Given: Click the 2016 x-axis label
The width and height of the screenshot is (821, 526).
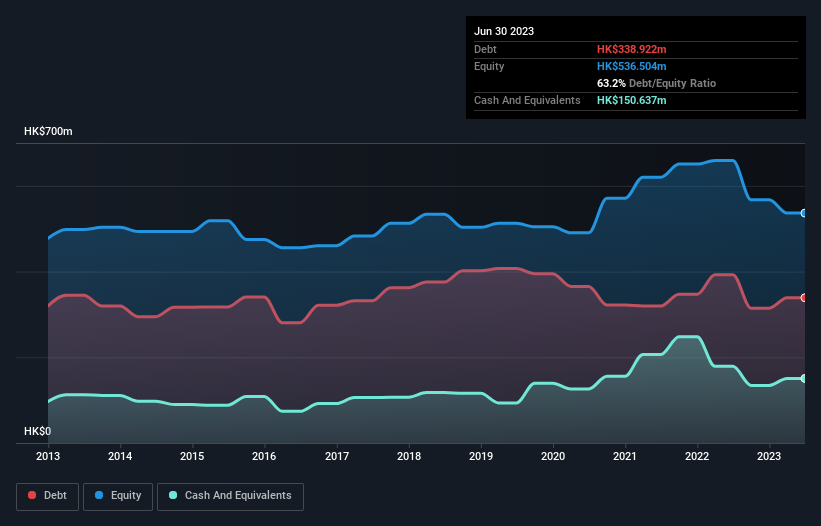Looking at the screenshot, I should (x=265, y=456).
